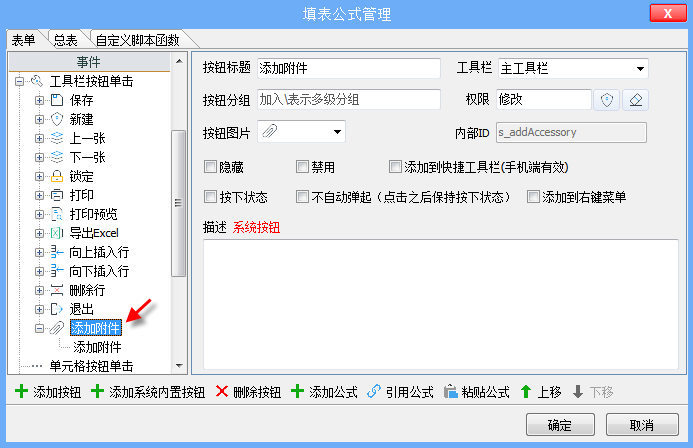Expand the 新建 tree node
This screenshot has height=448, width=693.
39,119
